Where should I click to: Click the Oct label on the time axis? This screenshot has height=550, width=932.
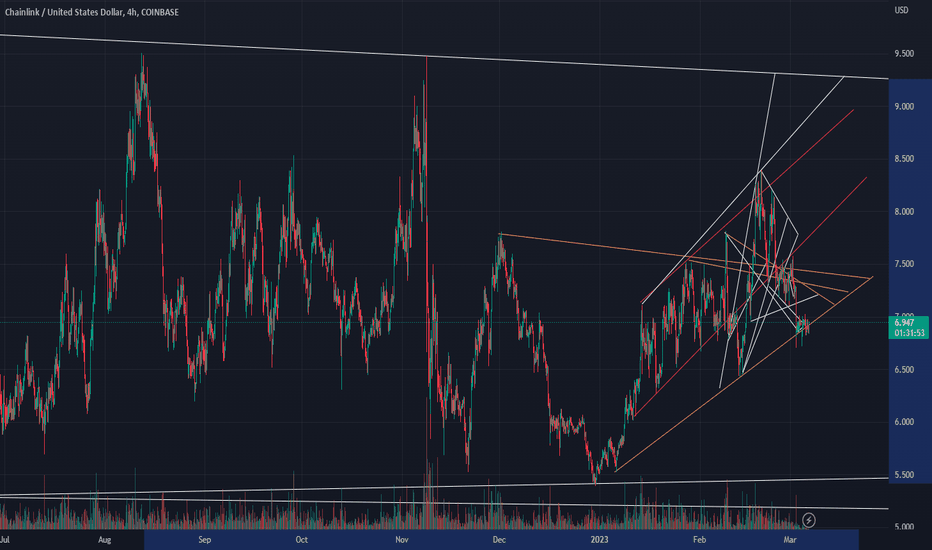coord(301,540)
